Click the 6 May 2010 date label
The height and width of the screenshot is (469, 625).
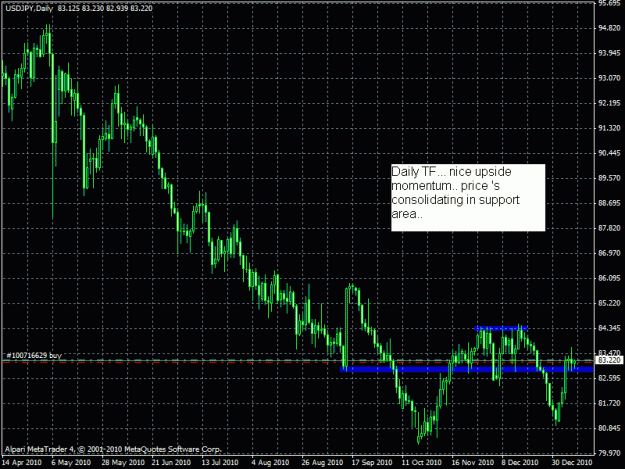click(x=71, y=463)
